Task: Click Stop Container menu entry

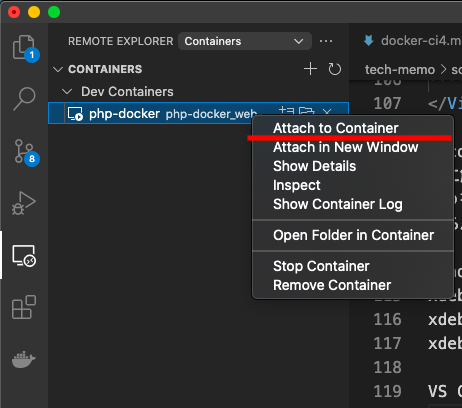Action: [x=321, y=266]
